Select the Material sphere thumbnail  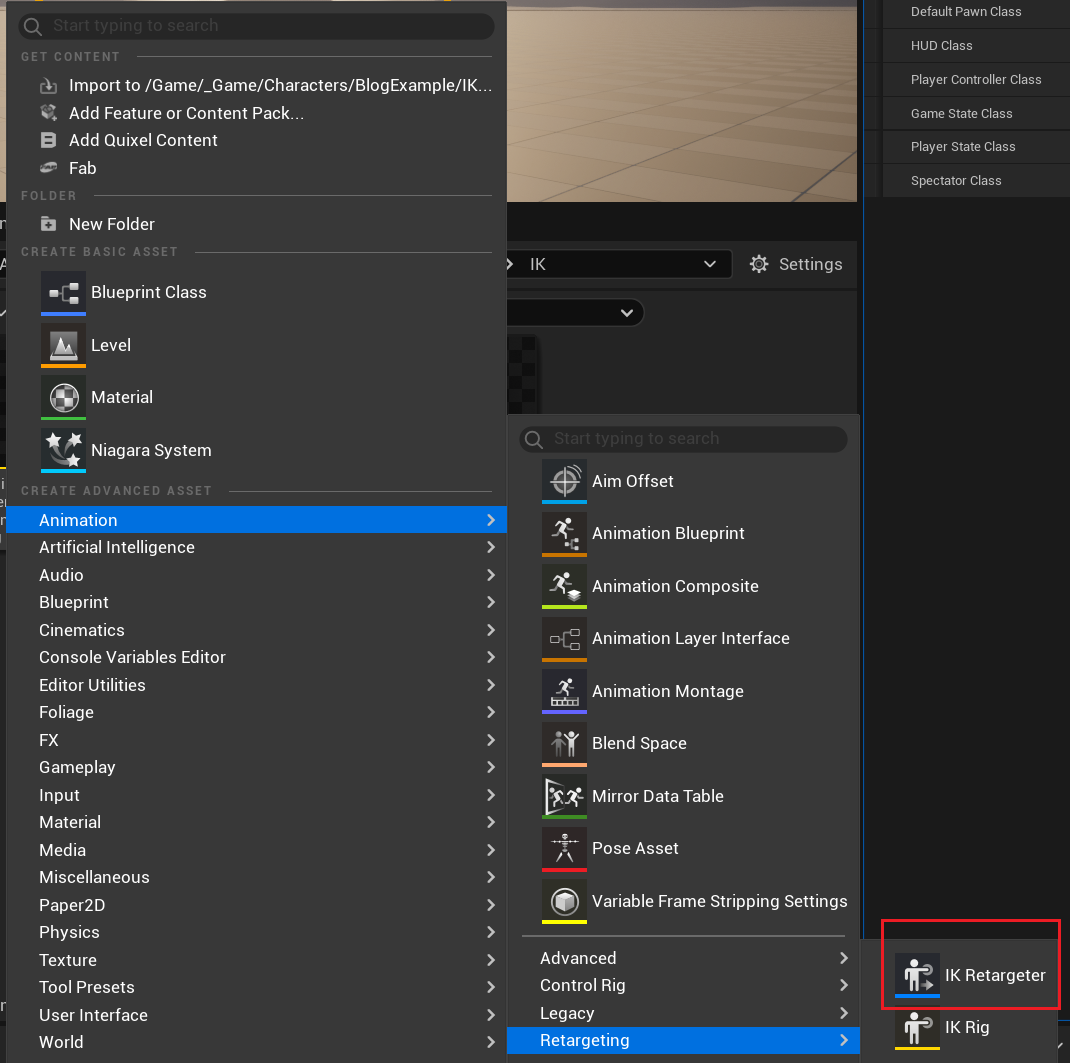63,397
